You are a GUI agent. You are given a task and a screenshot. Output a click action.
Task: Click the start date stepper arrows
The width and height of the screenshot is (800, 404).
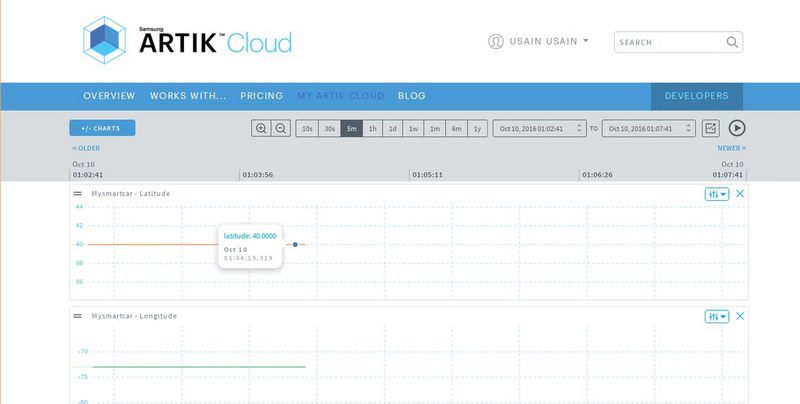pyautogui.click(x=579, y=129)
